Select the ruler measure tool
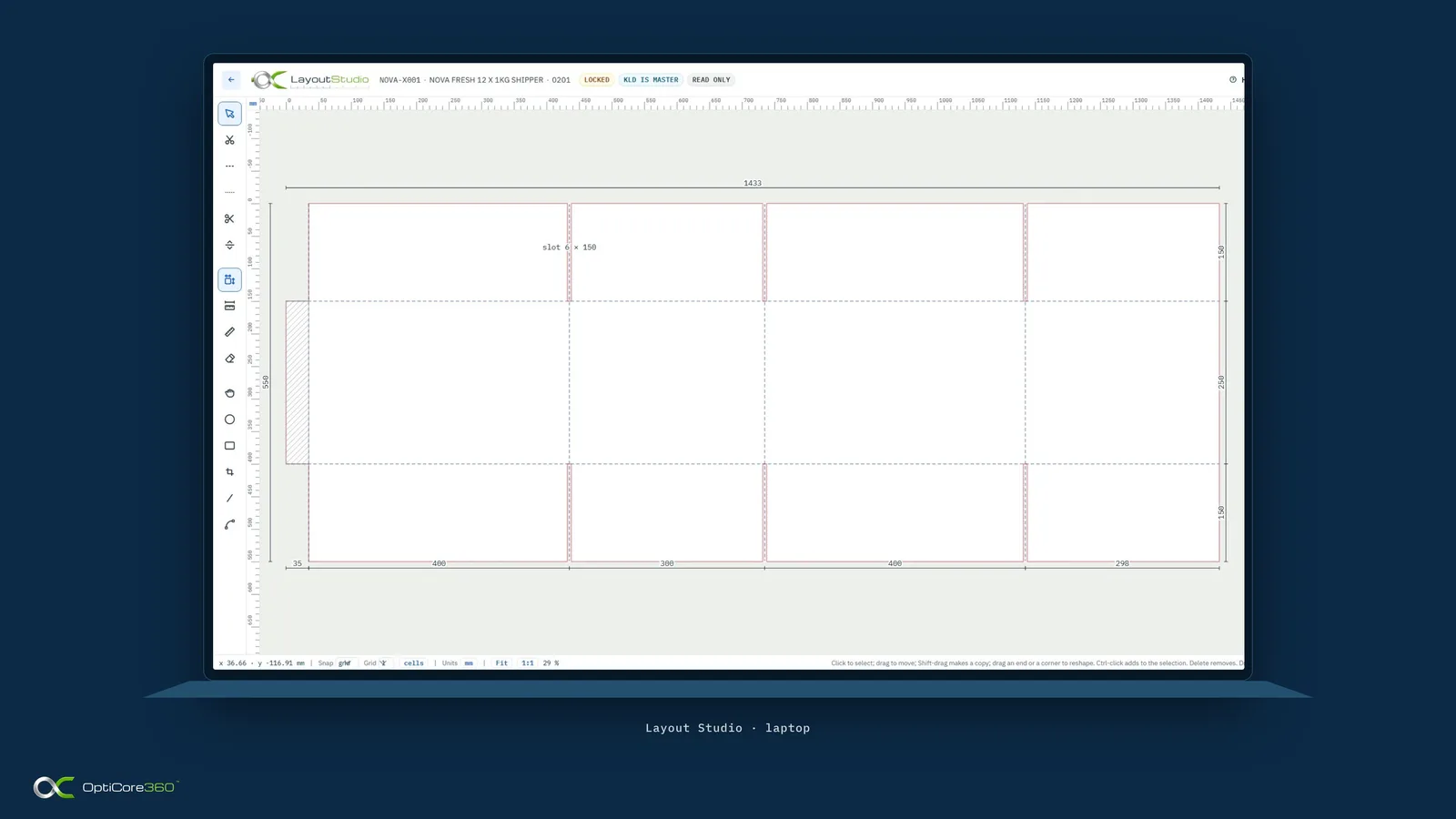Image resolution: width=1456 pixels, height=819 pixels. click(x=229, y=332)
